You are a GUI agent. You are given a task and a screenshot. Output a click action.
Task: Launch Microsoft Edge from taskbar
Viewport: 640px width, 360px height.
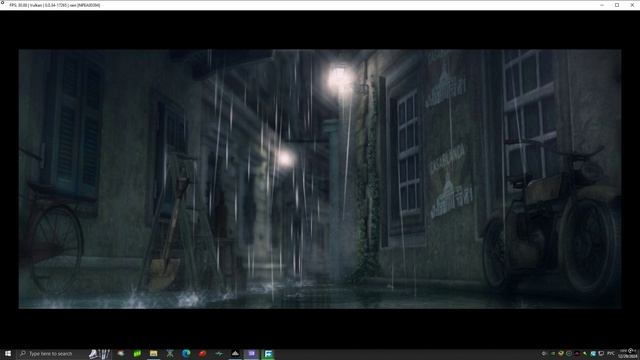(x=186, y=353)
